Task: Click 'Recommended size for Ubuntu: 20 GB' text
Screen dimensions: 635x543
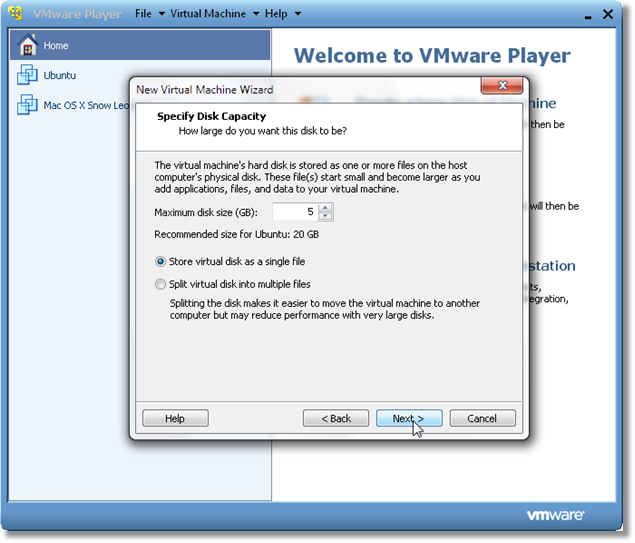Action: point(237,234)
